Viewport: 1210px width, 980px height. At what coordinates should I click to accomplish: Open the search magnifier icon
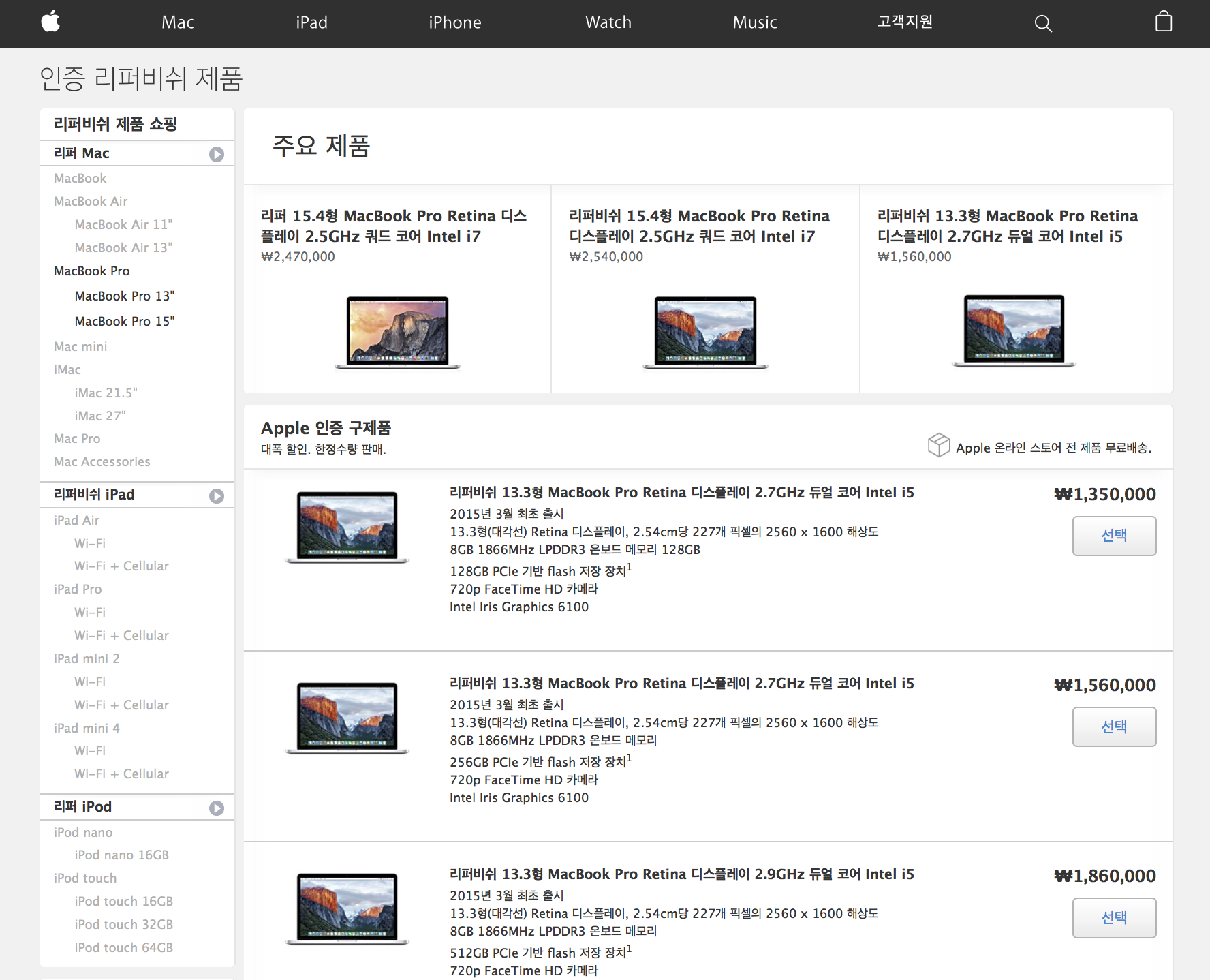click(1042, 23)
